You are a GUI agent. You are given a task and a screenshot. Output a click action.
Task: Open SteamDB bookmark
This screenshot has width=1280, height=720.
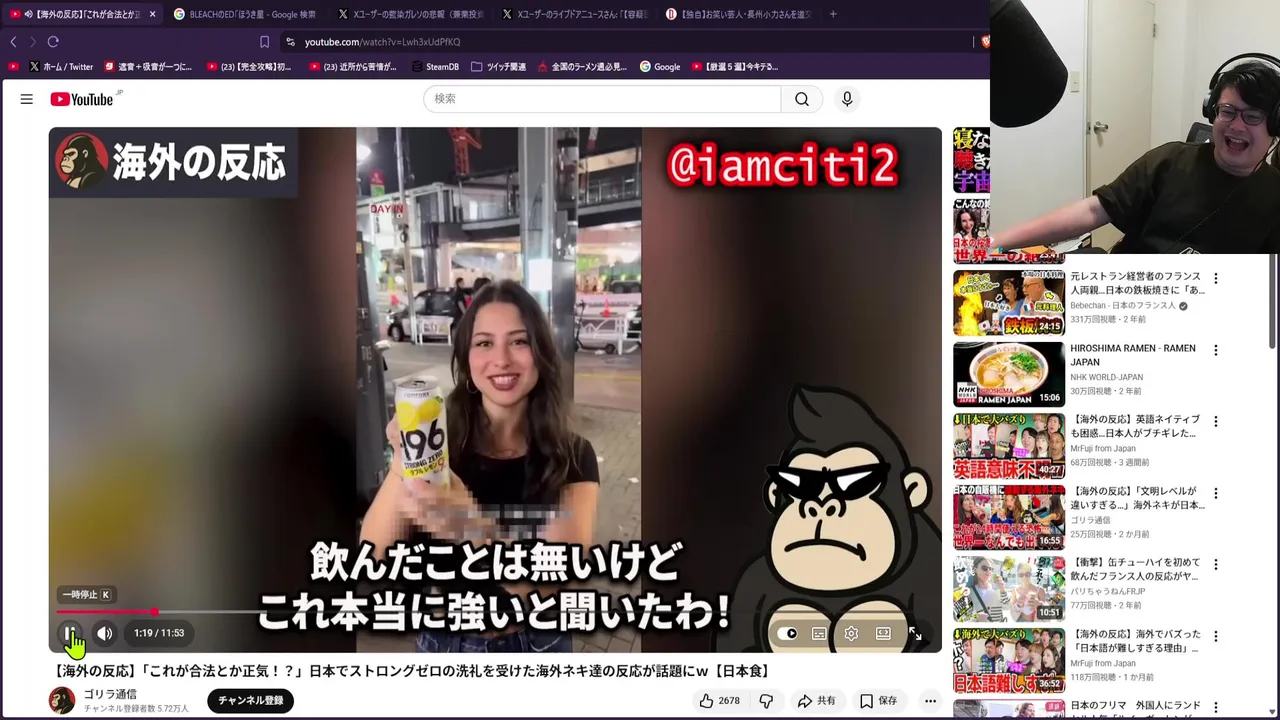click(435, 67)
